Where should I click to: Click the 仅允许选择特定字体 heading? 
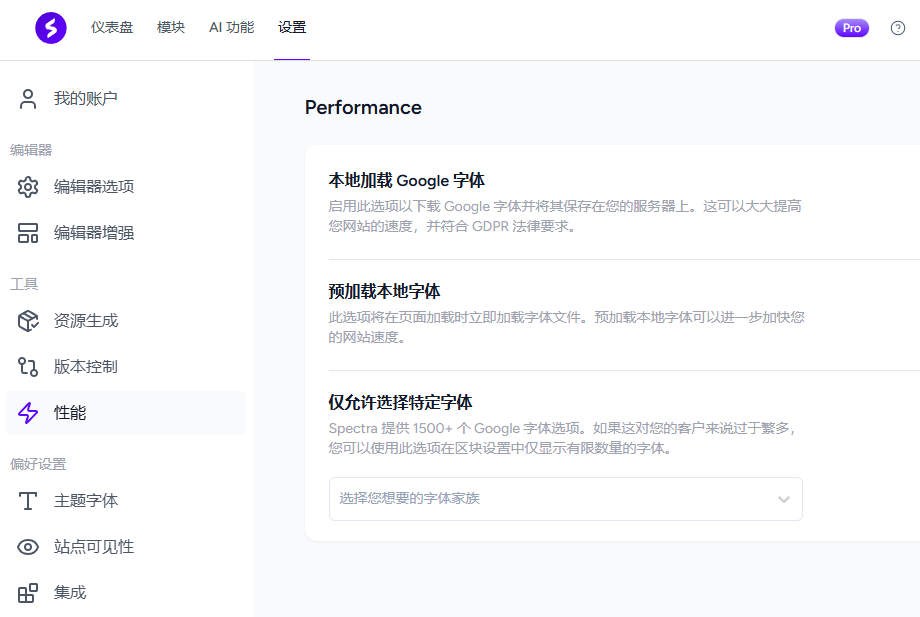400,402
